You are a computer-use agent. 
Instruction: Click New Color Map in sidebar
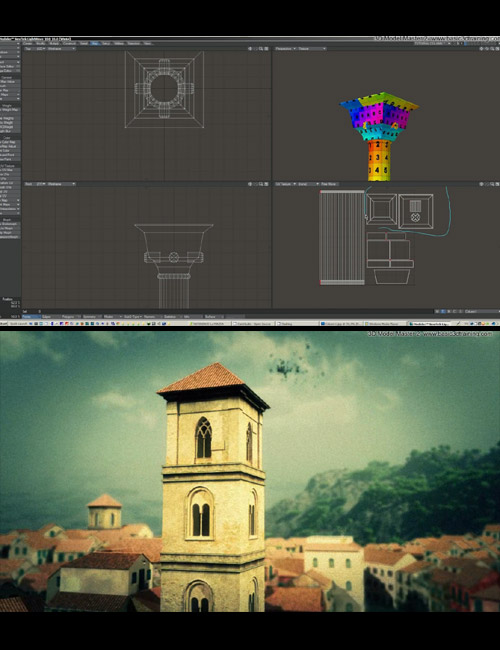pos(10,142)
